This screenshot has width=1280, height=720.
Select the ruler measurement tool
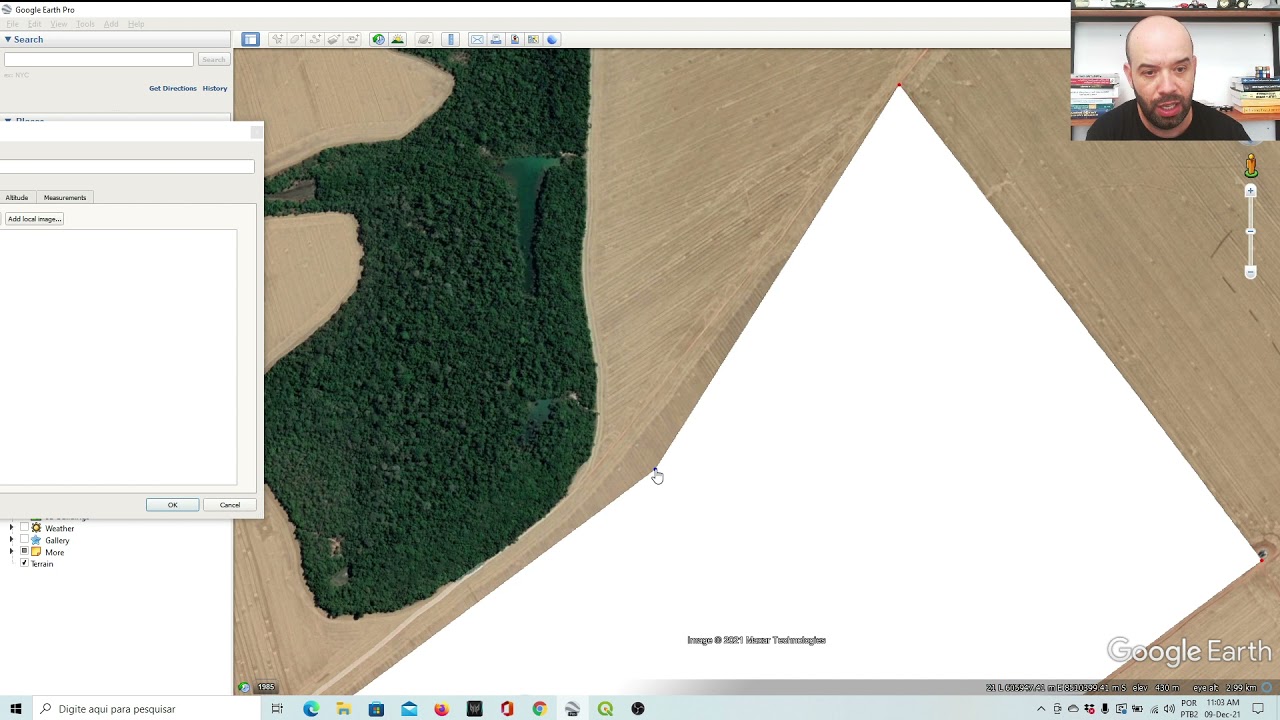[x=450, y=39]
